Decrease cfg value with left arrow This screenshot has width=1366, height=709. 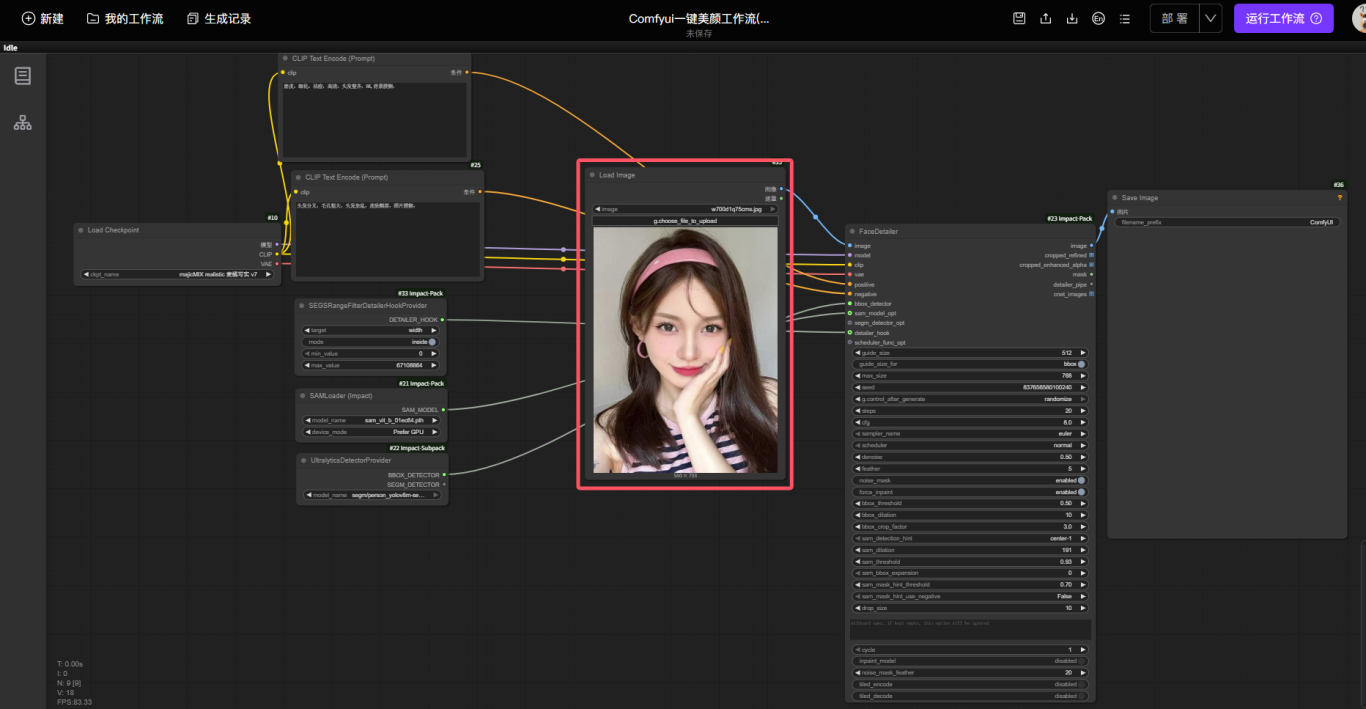tap(857, 422)
